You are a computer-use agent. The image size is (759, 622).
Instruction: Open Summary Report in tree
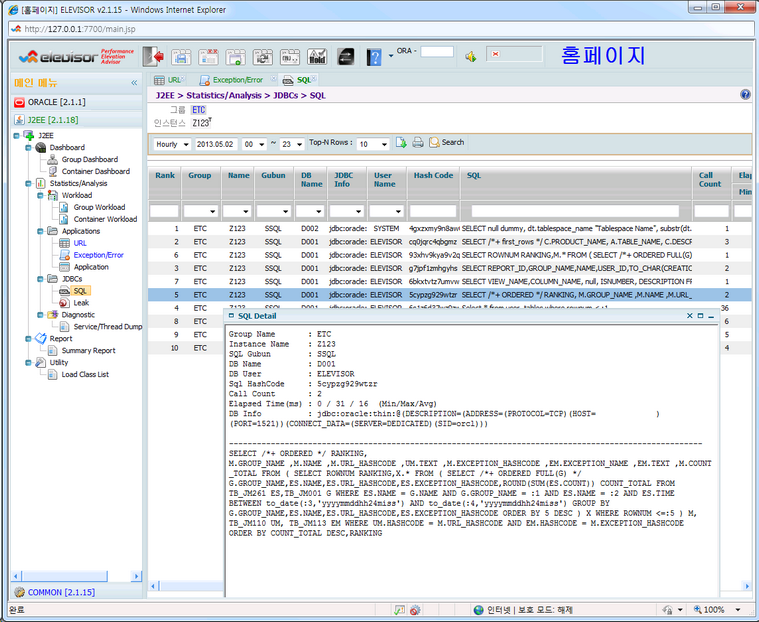tap(88, 350)
